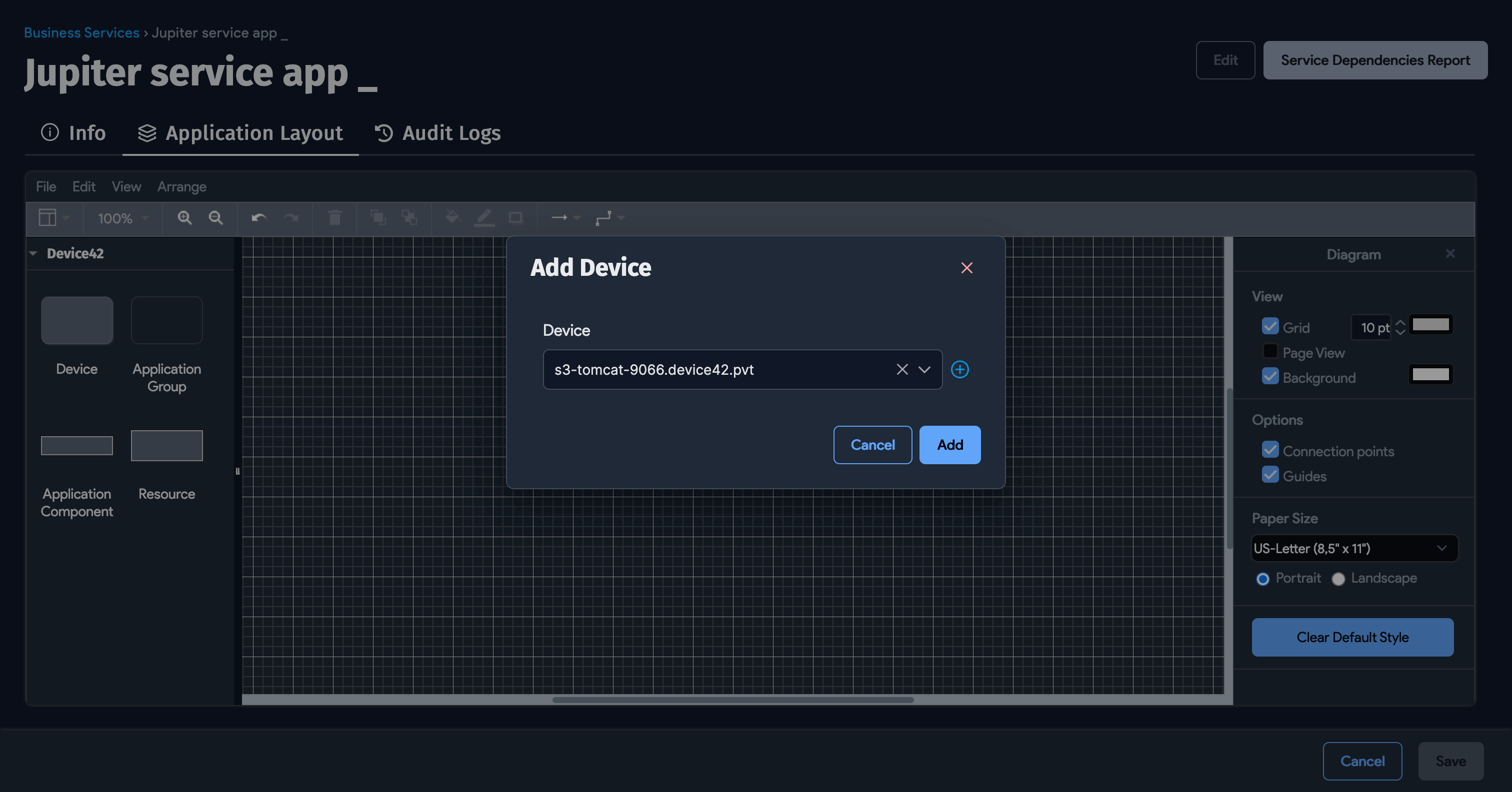Open the Arrange menu
Viewport: 1512px width, 792px height.
(182, 186)
